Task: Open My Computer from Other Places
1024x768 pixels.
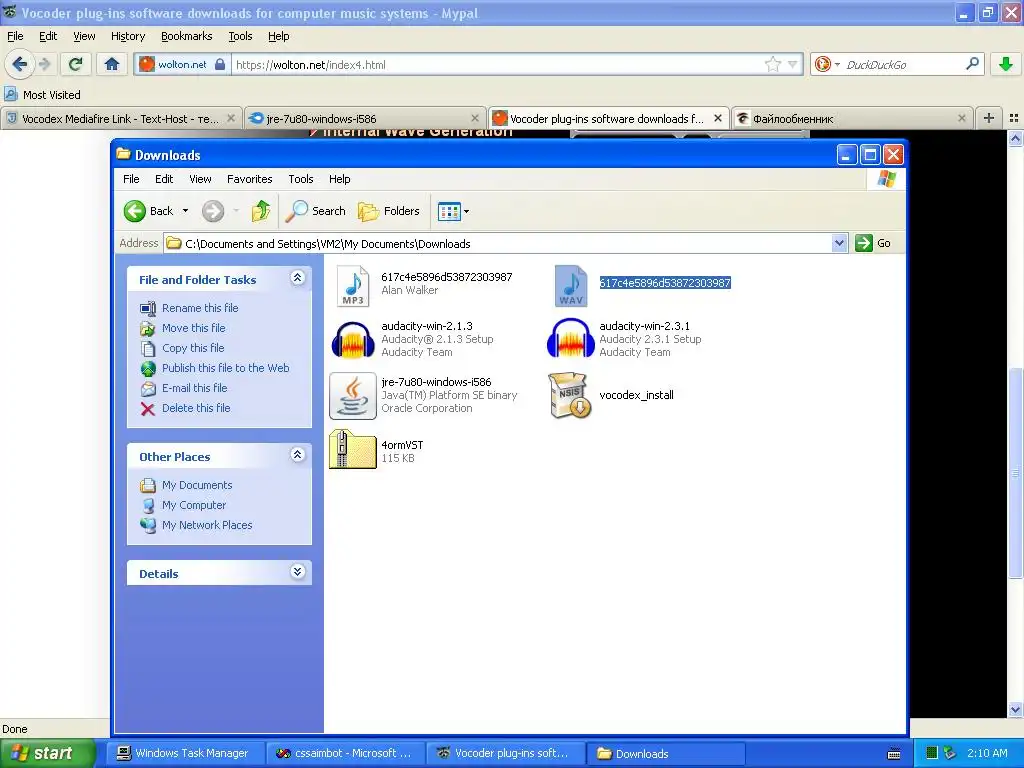Action: pos(194,505)
